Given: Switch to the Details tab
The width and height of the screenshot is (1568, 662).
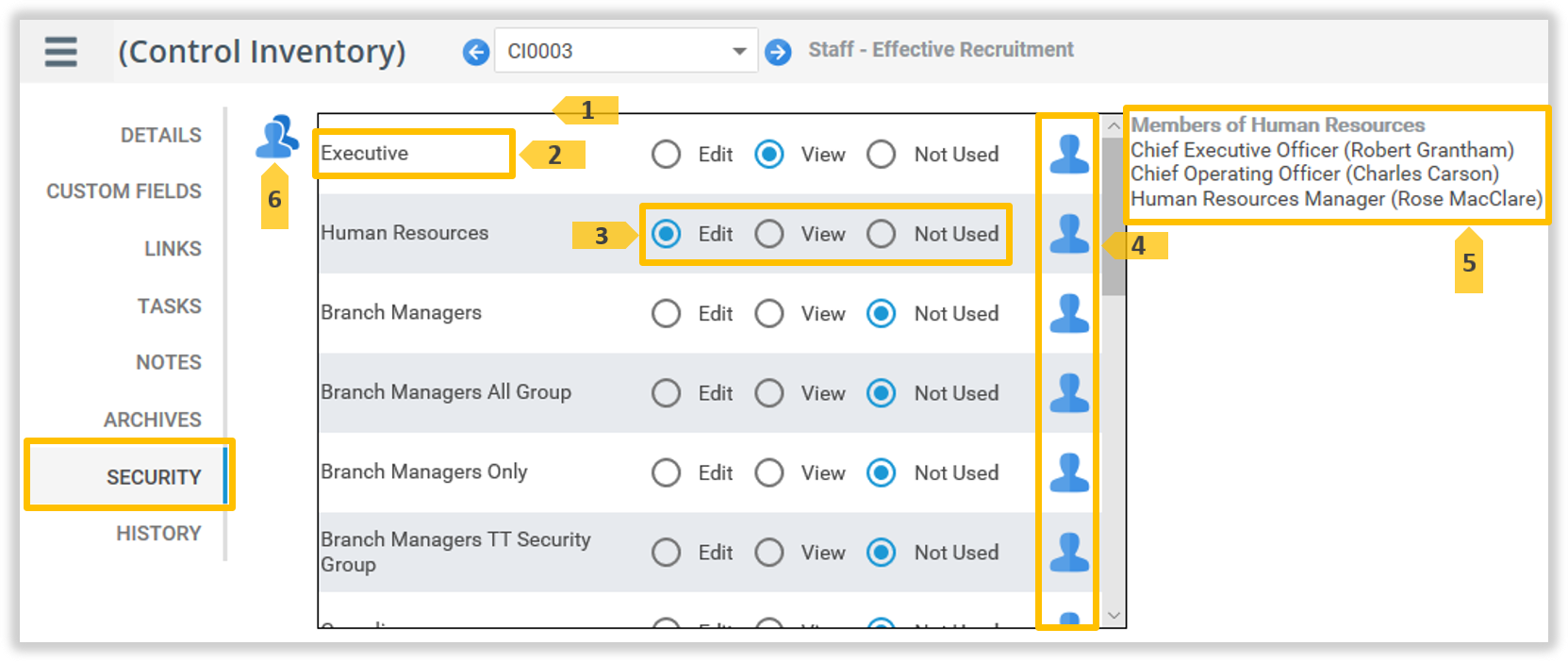Looking at the screenshot, I should click(x=160, y=136).
